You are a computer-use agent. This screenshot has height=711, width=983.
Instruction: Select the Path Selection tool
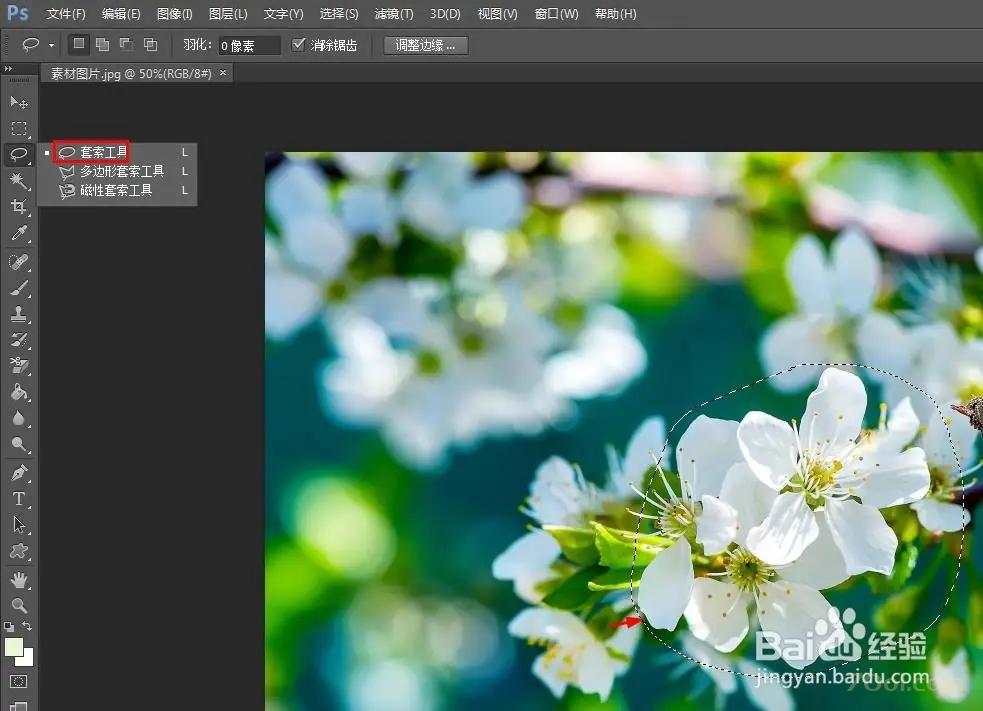19,524
